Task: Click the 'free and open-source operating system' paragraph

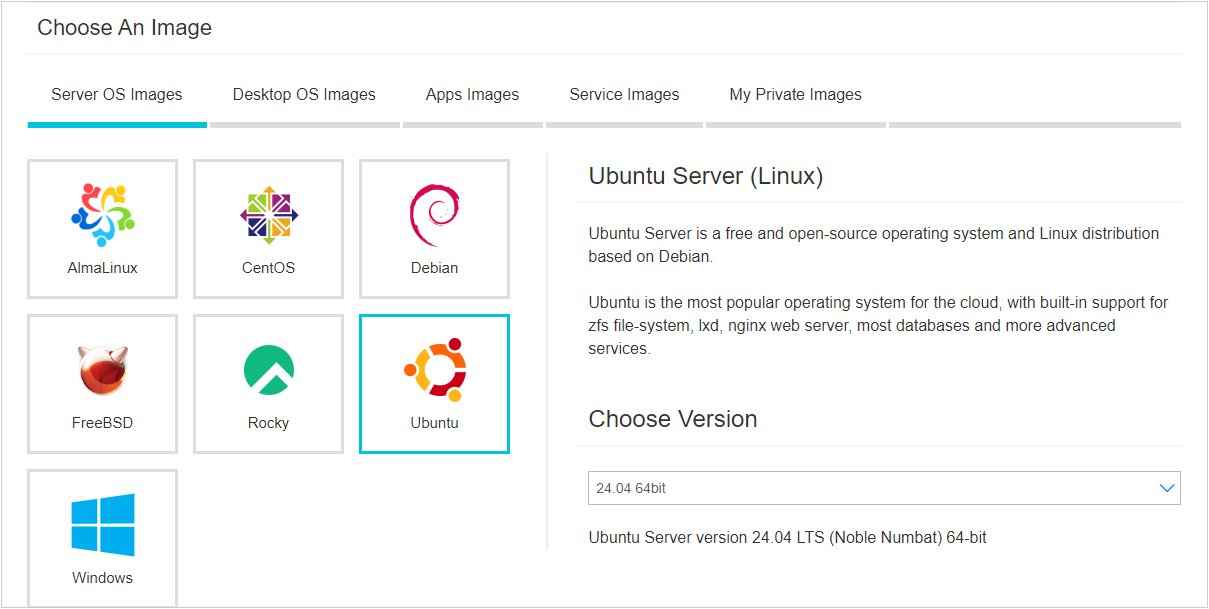Action: click(x=874, y=245)
